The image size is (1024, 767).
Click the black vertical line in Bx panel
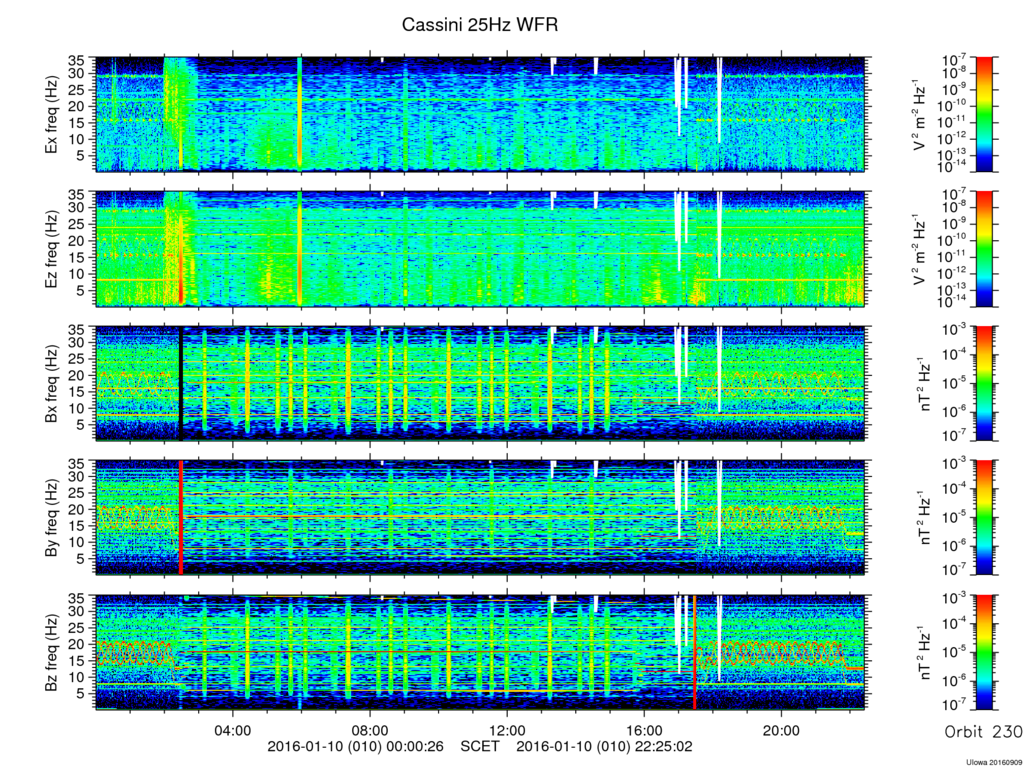(x=181, y=384)
